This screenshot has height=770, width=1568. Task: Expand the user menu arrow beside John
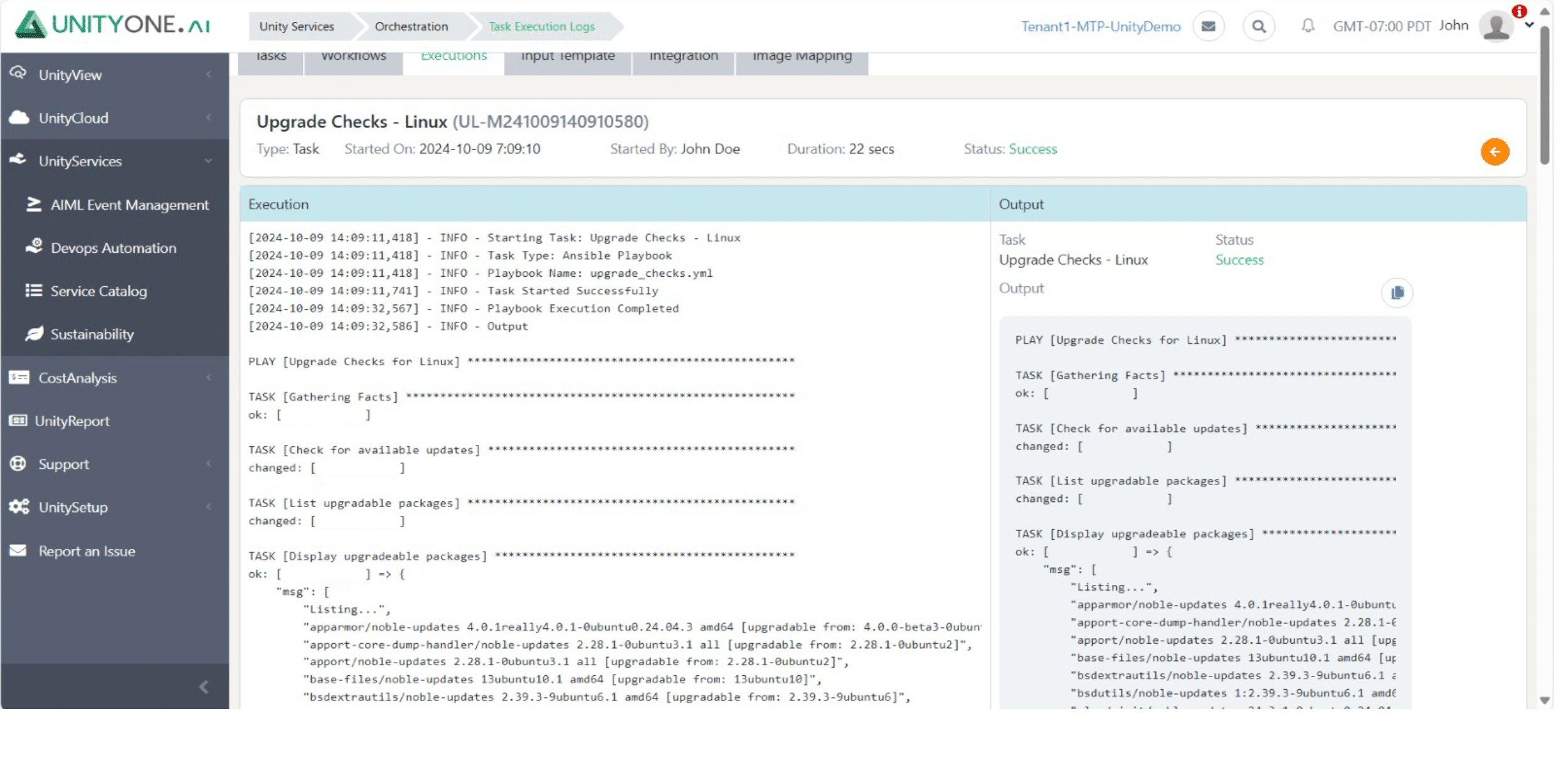click(1529, 26)
